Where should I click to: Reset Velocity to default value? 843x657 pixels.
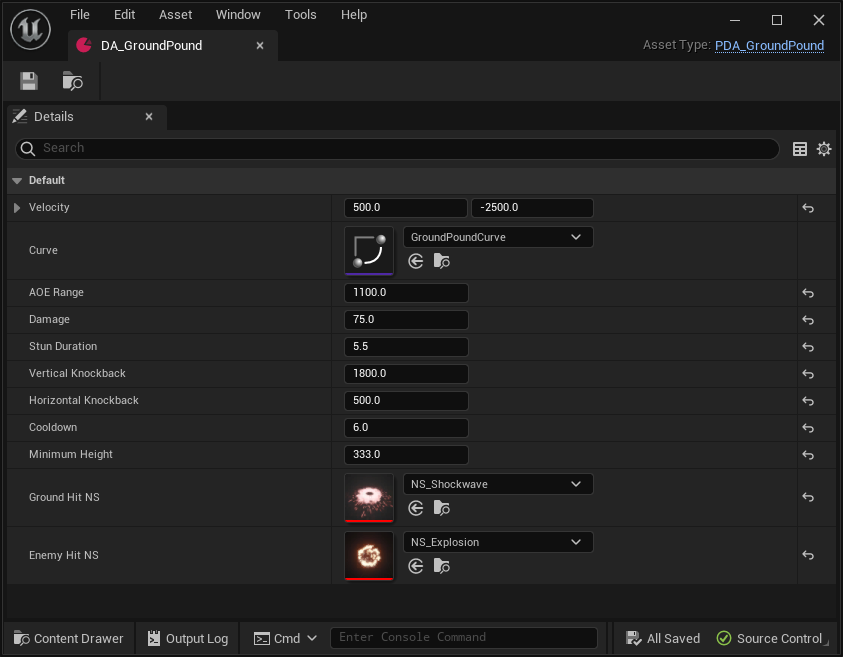pos(808,208)
